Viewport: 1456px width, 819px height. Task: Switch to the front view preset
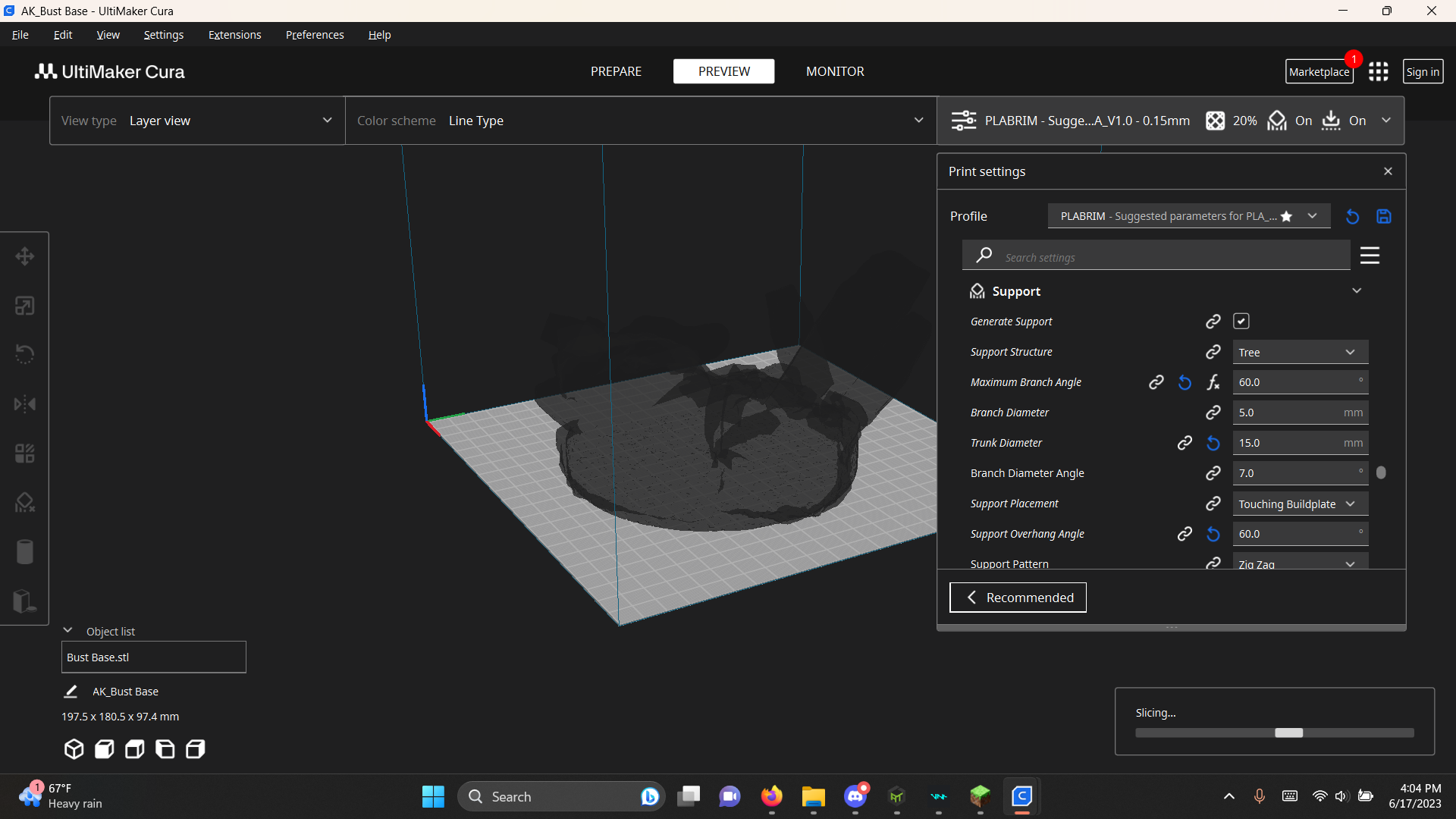click(103, 749)
